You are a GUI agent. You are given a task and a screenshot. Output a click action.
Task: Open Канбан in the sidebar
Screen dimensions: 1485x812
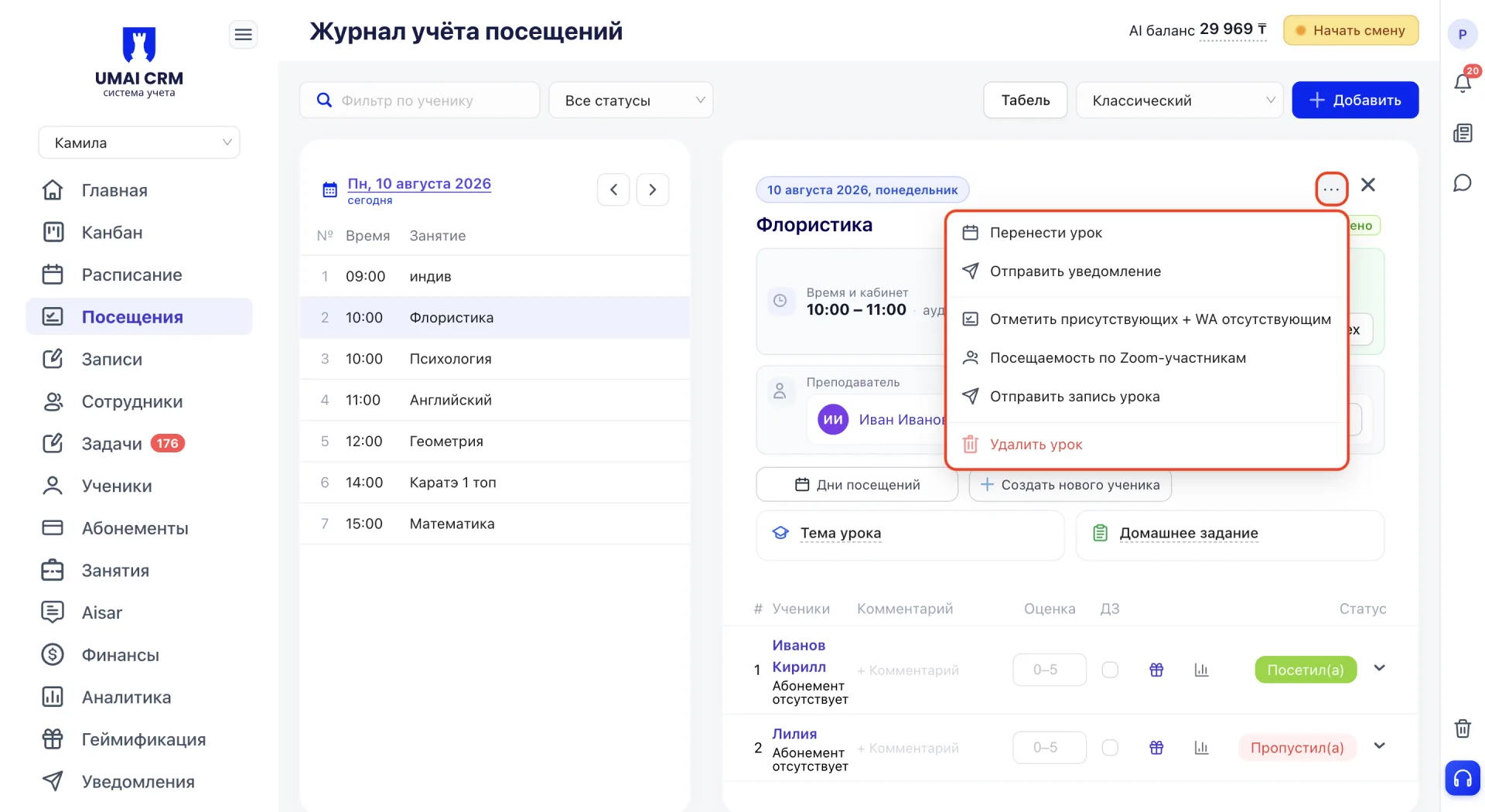coord(139,233)
